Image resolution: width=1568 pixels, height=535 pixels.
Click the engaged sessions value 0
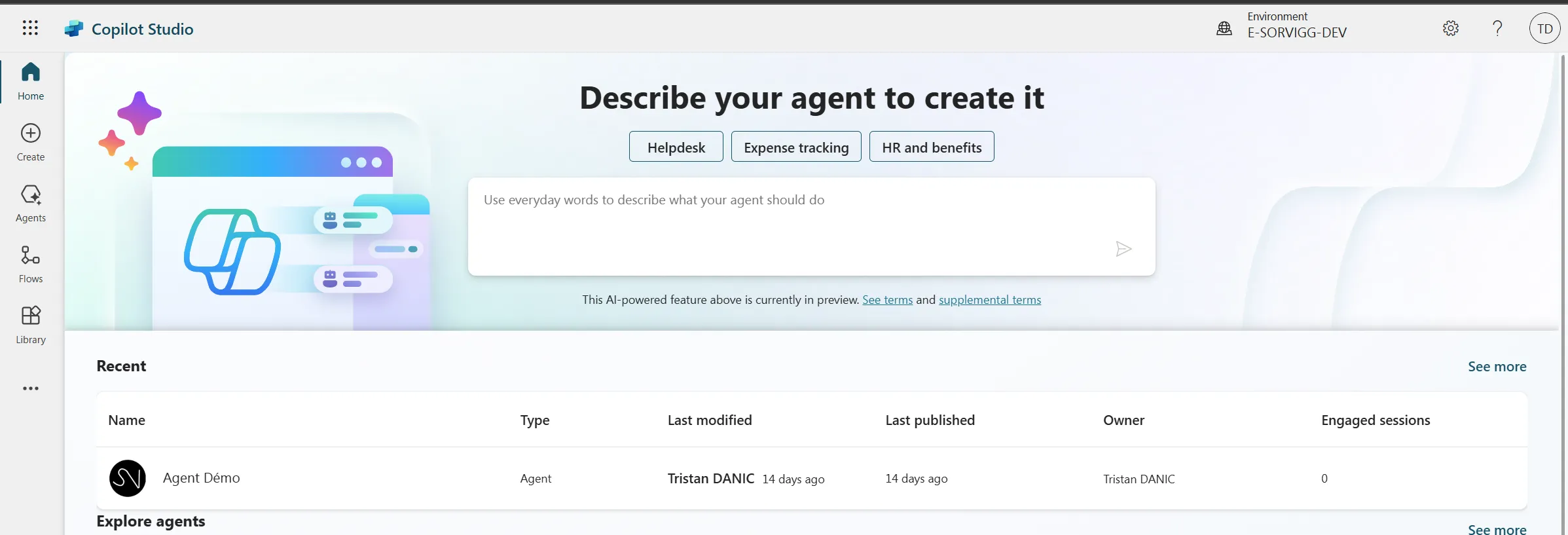[x=1324, y=479]
